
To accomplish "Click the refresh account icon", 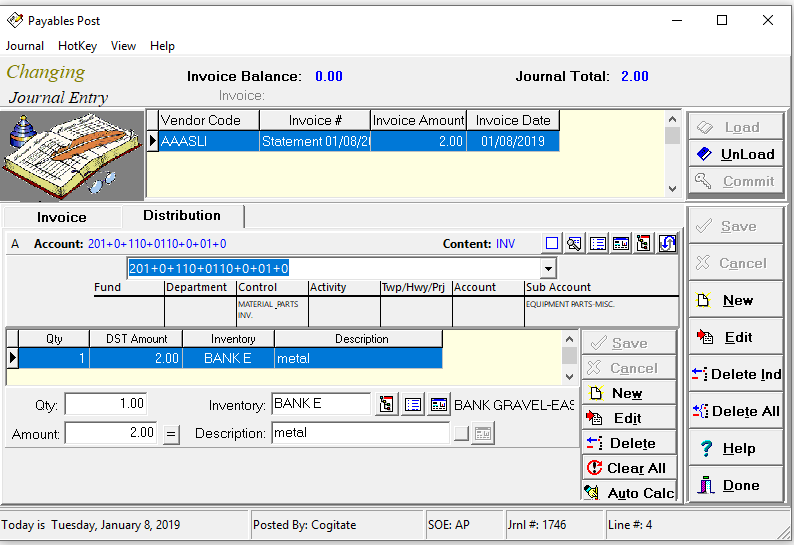I will (x=667, y=244).
